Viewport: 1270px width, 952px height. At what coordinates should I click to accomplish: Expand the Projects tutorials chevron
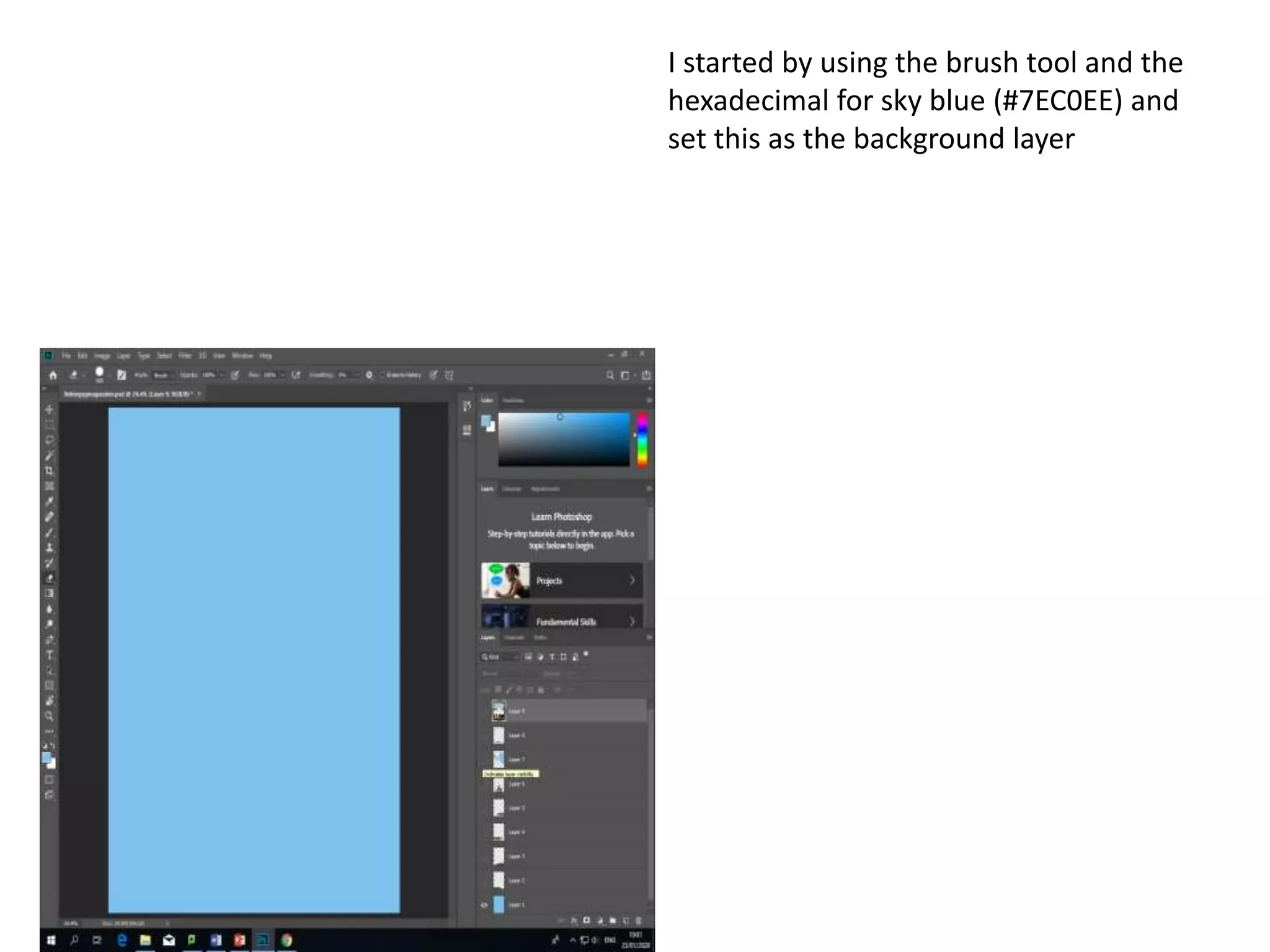[x=632, y=580]
